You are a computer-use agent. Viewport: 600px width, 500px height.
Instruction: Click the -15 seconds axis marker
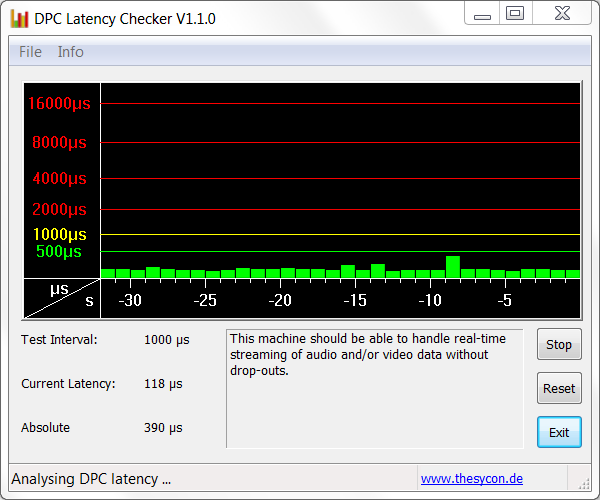pyautogui.click(x=355, y=300)
